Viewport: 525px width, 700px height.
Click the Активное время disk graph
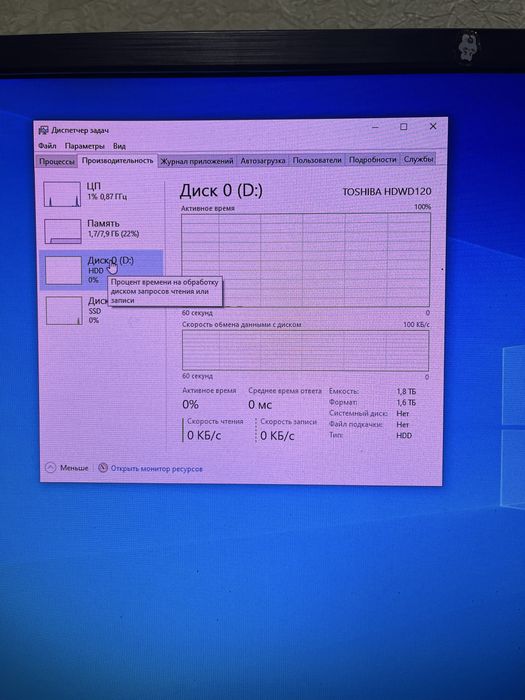click(x=306, y=260)
